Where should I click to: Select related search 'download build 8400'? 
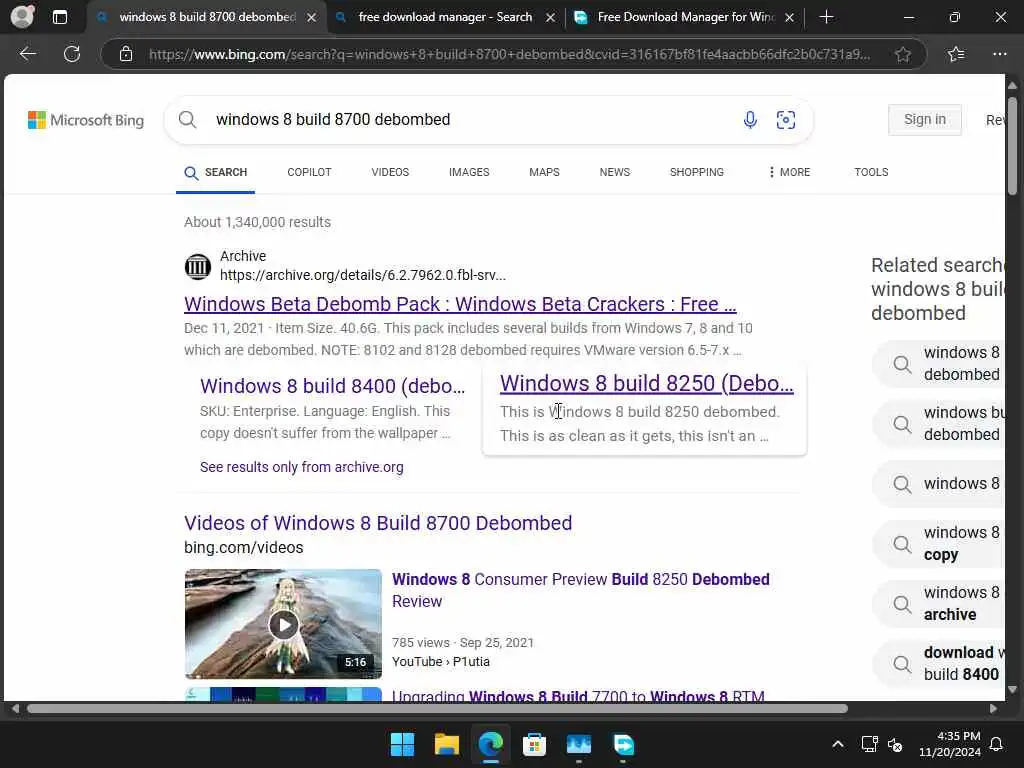(x=938, y=664)
